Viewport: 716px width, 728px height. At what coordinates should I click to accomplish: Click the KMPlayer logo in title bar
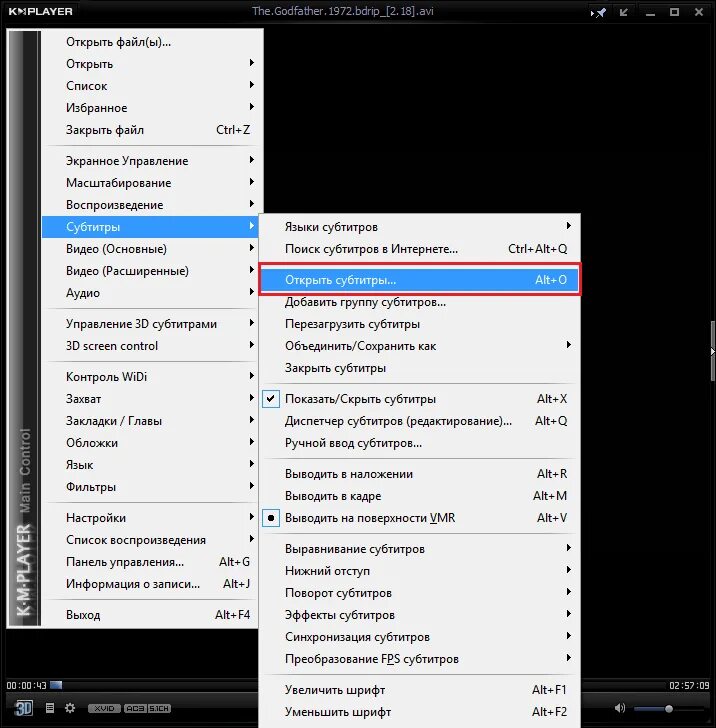click(40, 11)
